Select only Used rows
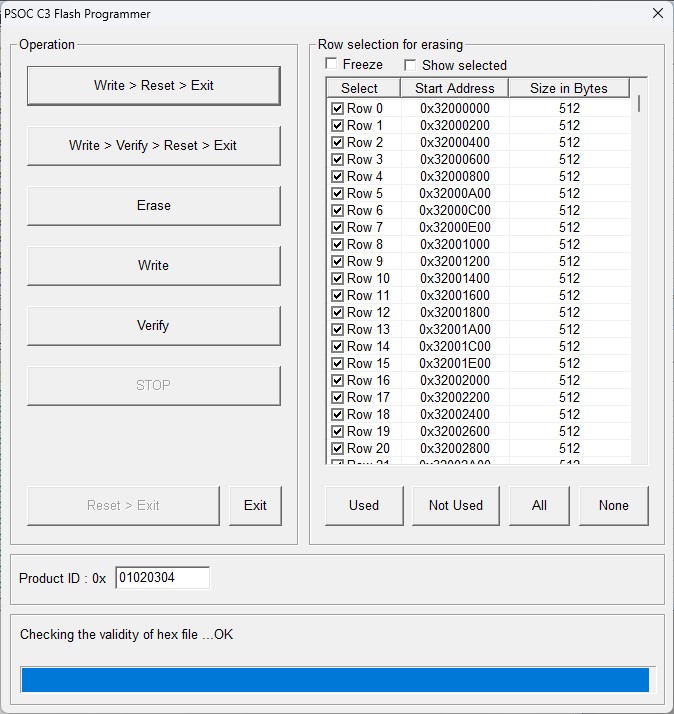The height and width of the screenshot is (714, 674). tap(364, 506)
